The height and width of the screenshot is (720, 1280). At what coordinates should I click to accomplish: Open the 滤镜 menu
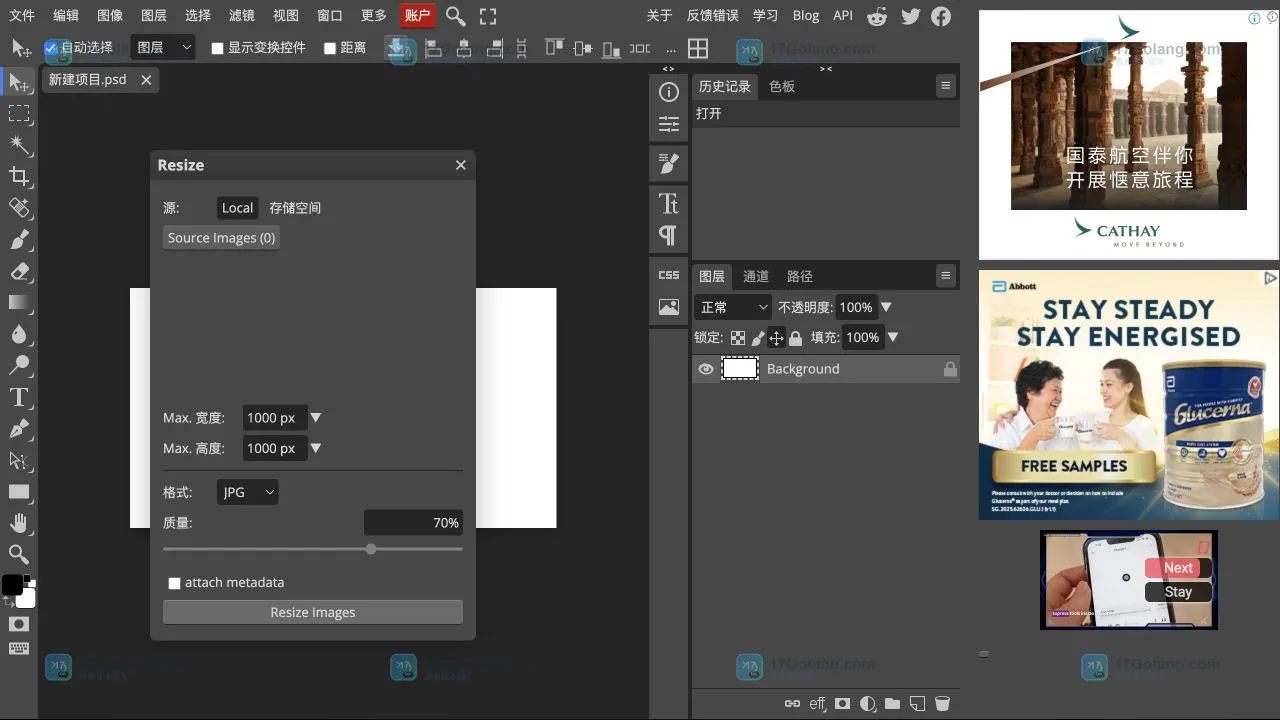pyautogui.click(x=242, y=16)
